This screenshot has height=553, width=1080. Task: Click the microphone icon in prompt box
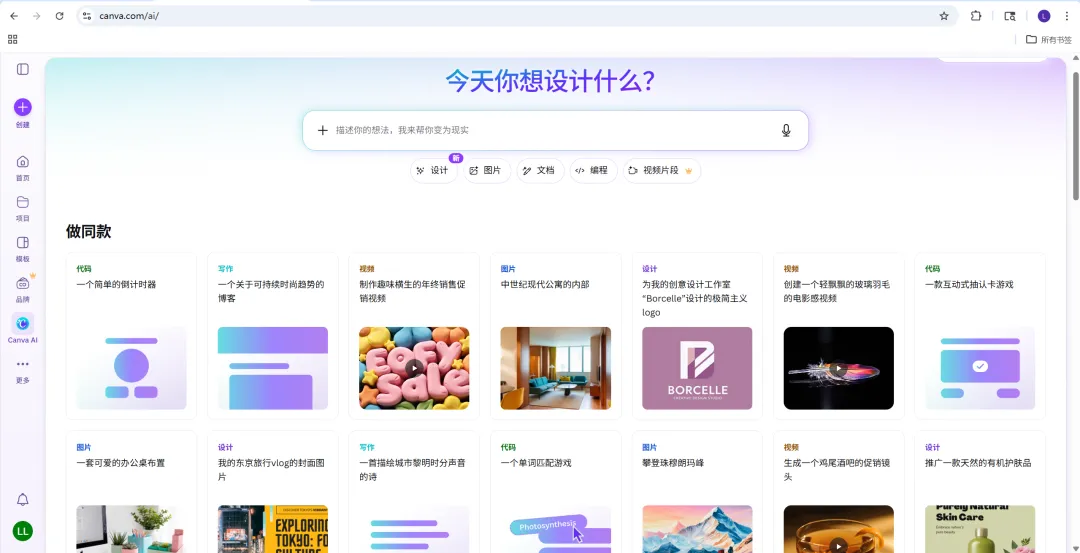(x=786, y=130)
